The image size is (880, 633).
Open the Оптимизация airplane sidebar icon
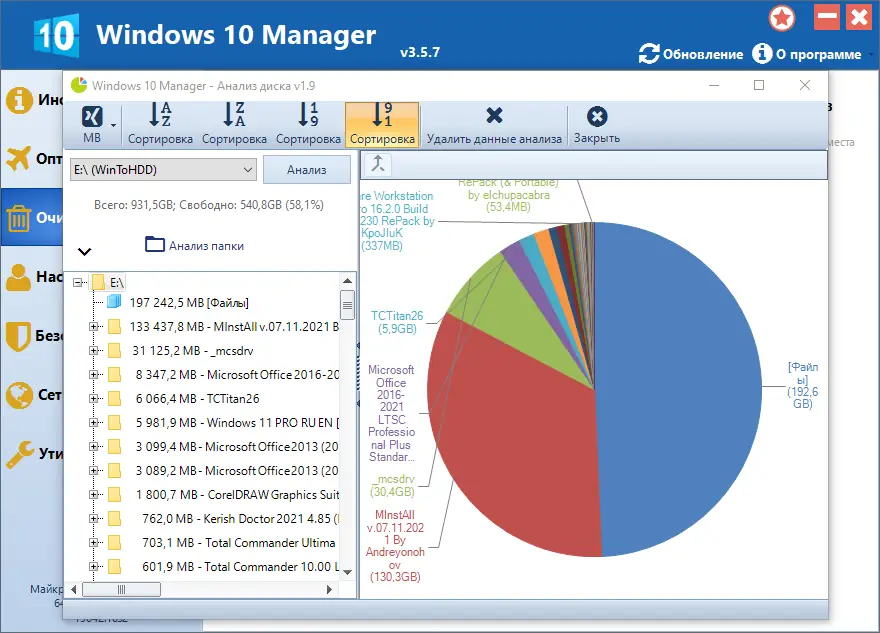[19, 158]
